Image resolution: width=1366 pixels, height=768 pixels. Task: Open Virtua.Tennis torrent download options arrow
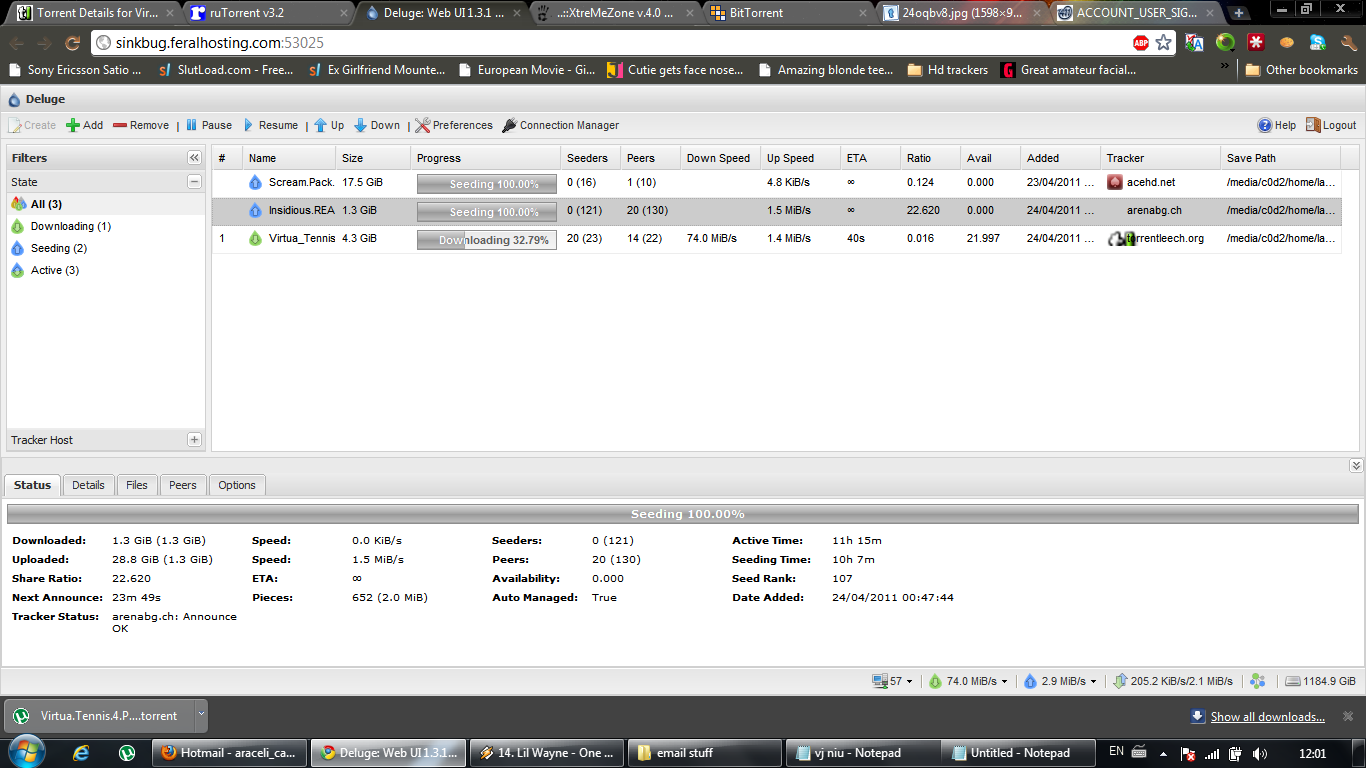[201, 715]
